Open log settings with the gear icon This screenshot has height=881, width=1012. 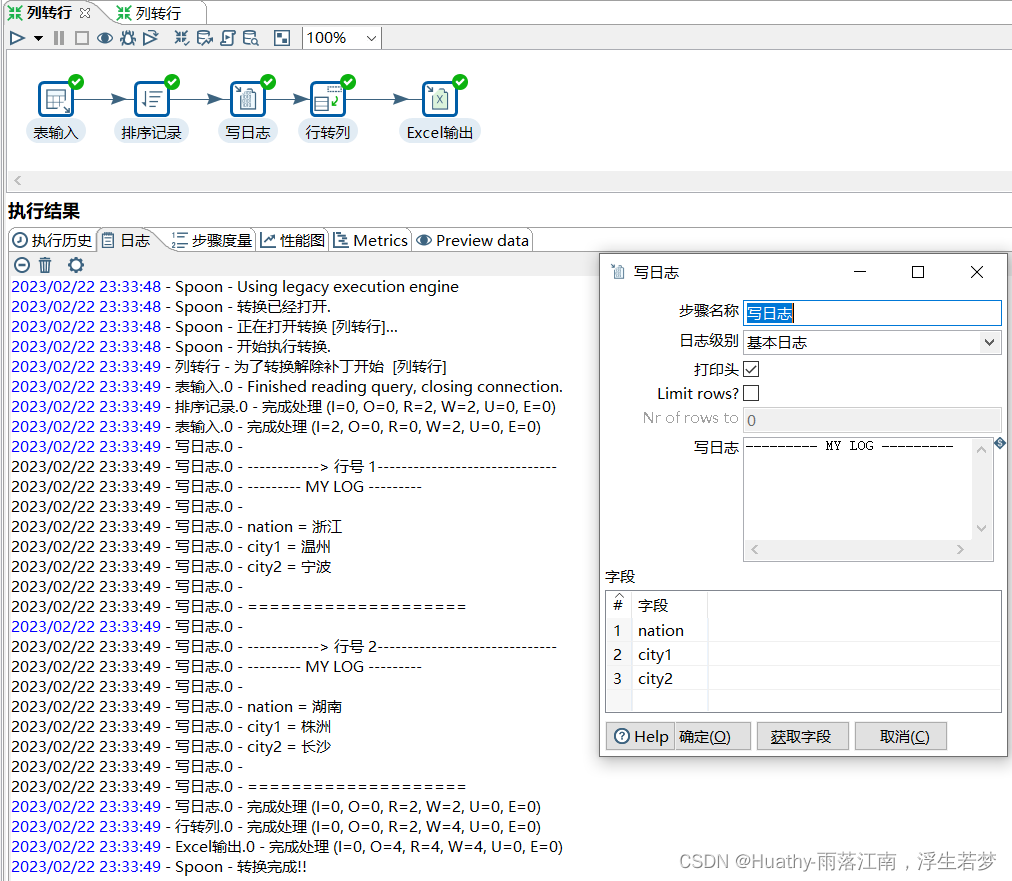click(76, 265)
